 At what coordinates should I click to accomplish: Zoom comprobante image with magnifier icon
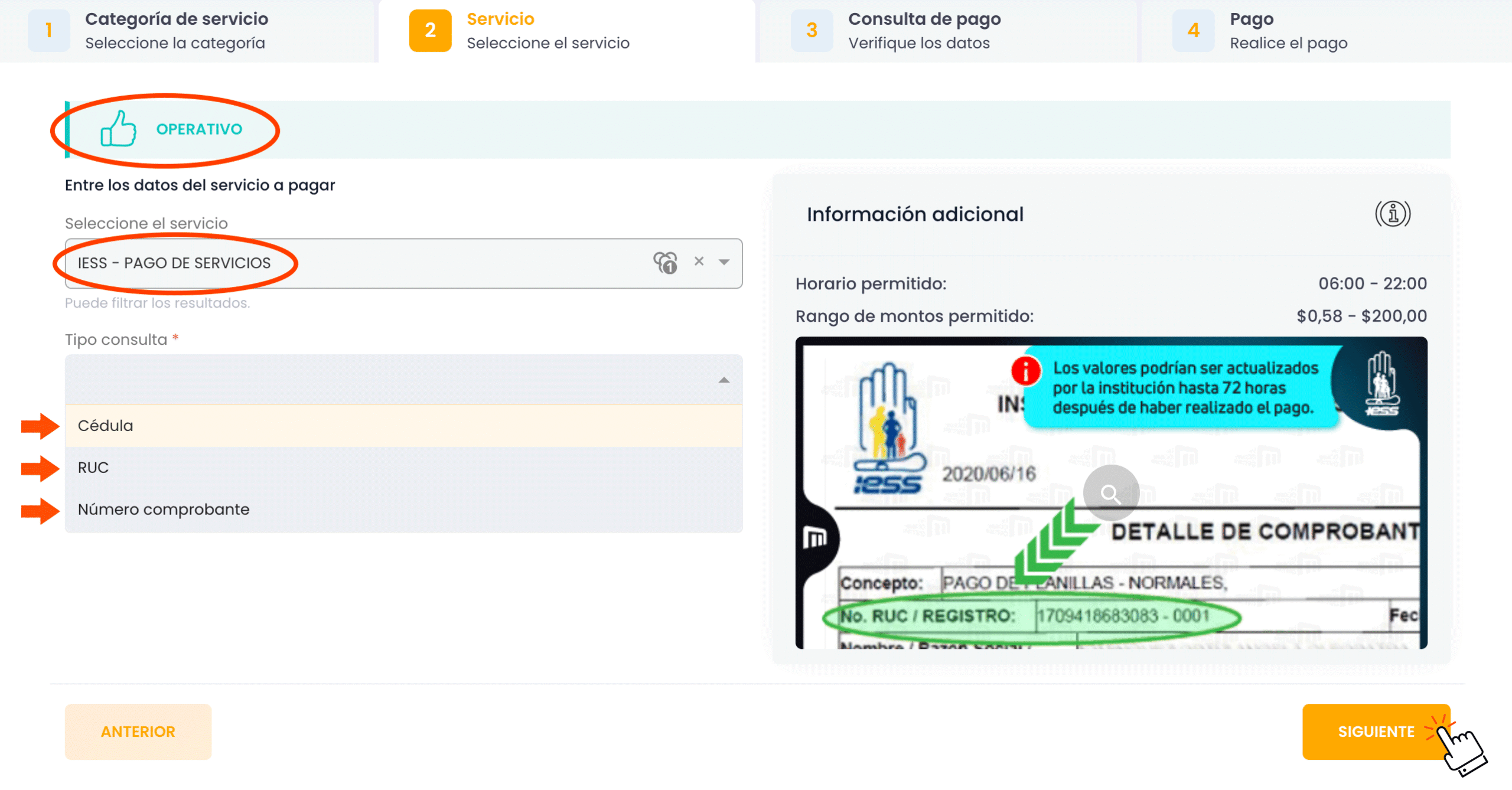click(1111, 493)
